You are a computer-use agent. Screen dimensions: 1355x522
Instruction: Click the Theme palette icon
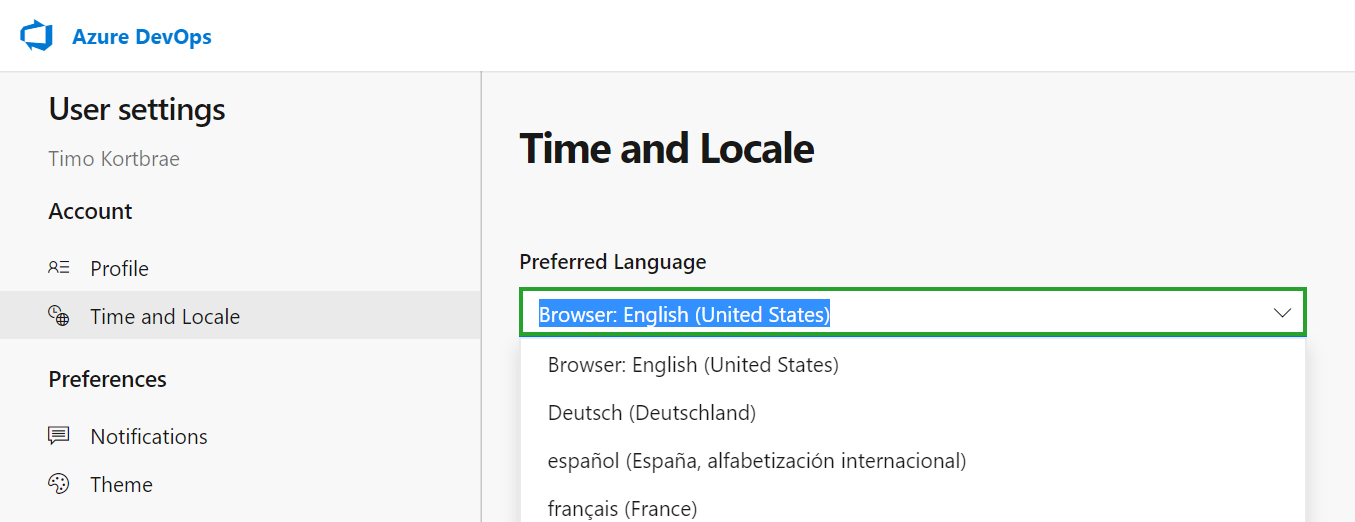point(59,484)
